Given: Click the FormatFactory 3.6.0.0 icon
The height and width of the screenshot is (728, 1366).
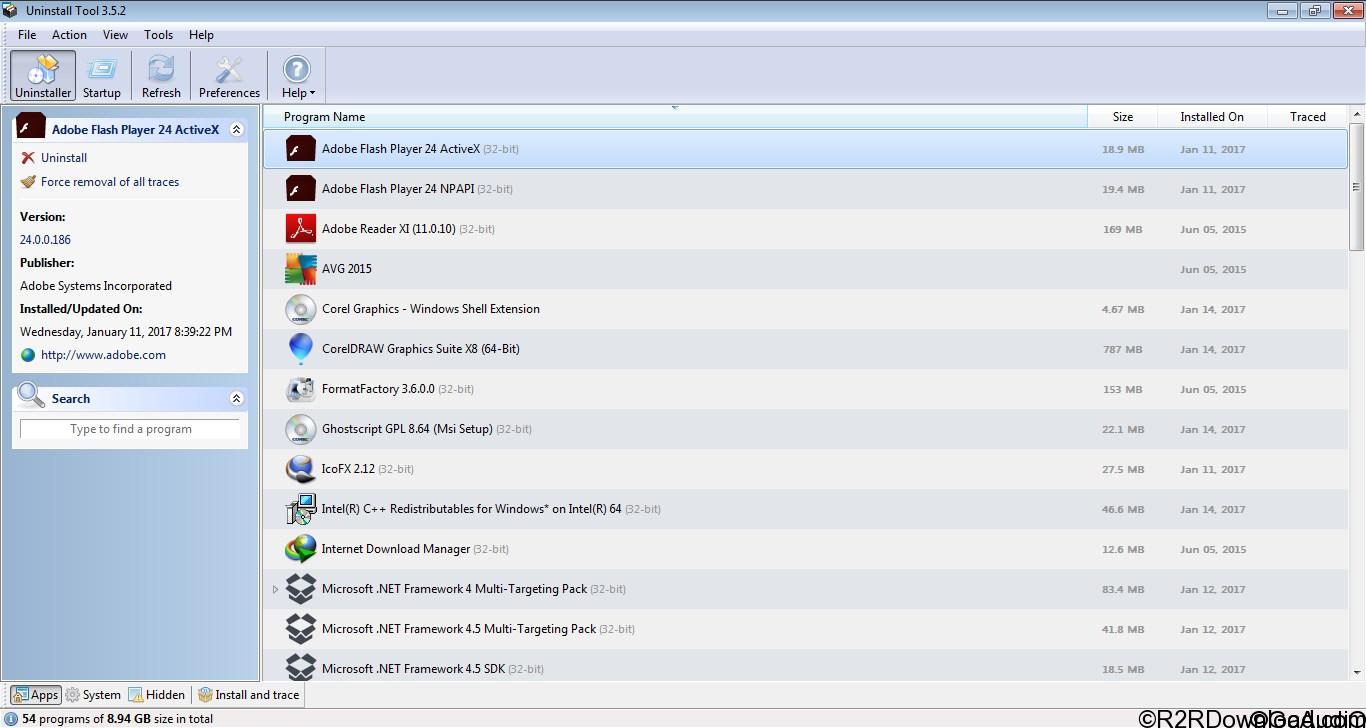Looking at the screenshot, I should [x=301, y=389].
